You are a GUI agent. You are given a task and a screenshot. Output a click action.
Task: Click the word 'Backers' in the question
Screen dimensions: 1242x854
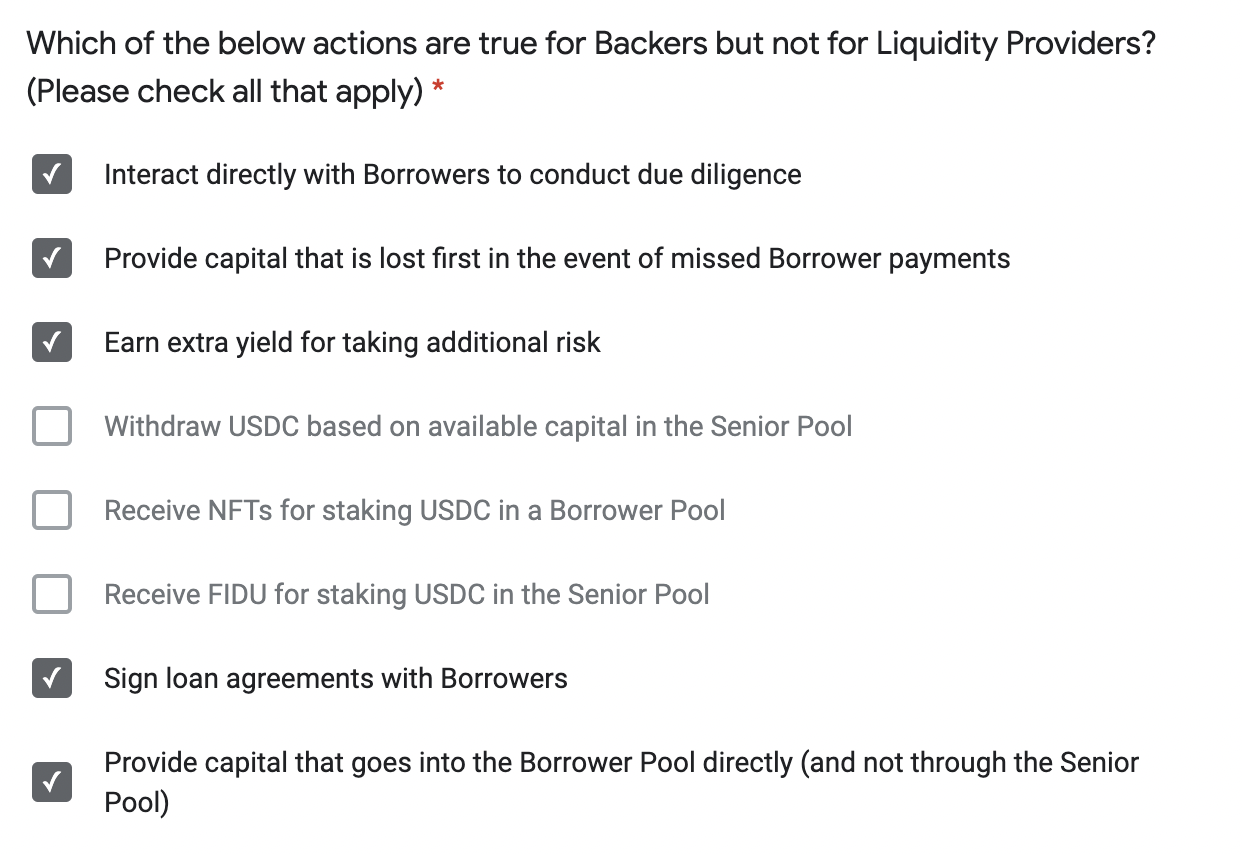650,44
